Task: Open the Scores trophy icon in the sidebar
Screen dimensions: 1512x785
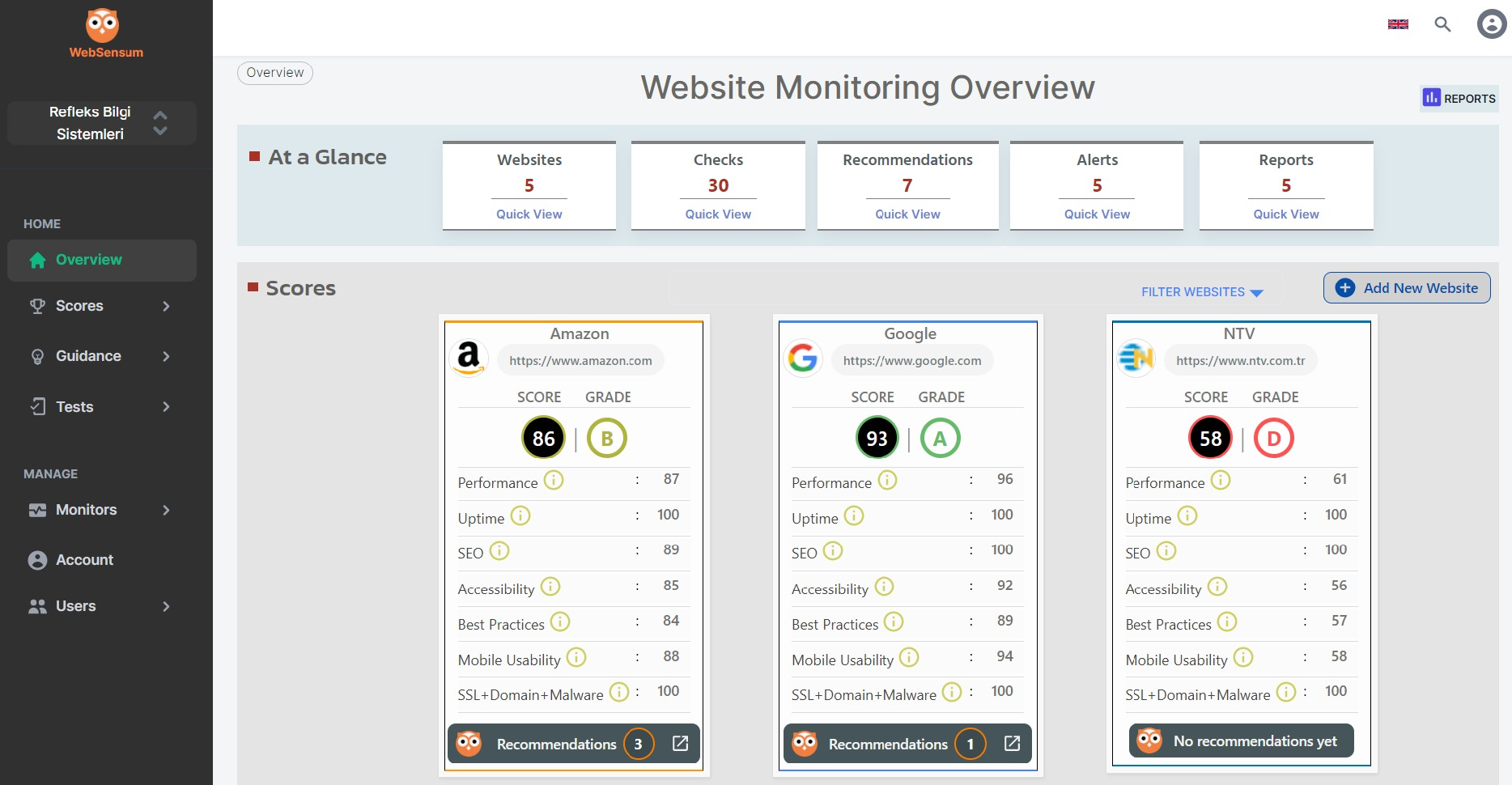Action: click(37, 306)
